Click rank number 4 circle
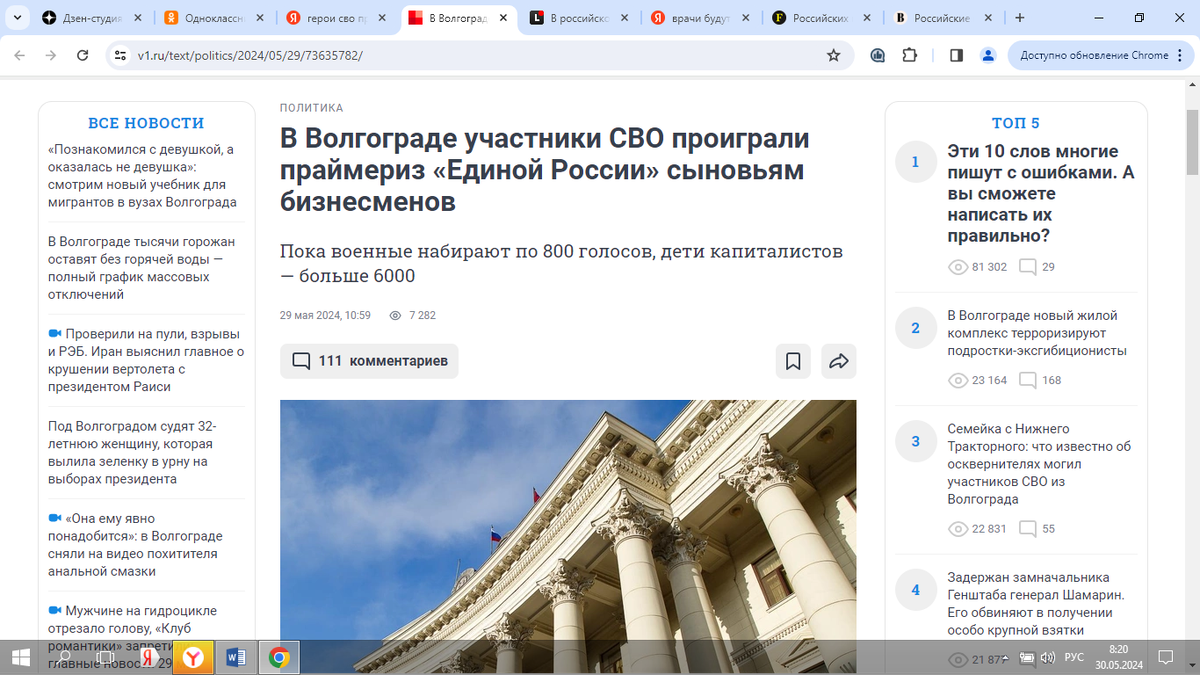Screen dimensions: 1200x675 click(915, 590)
